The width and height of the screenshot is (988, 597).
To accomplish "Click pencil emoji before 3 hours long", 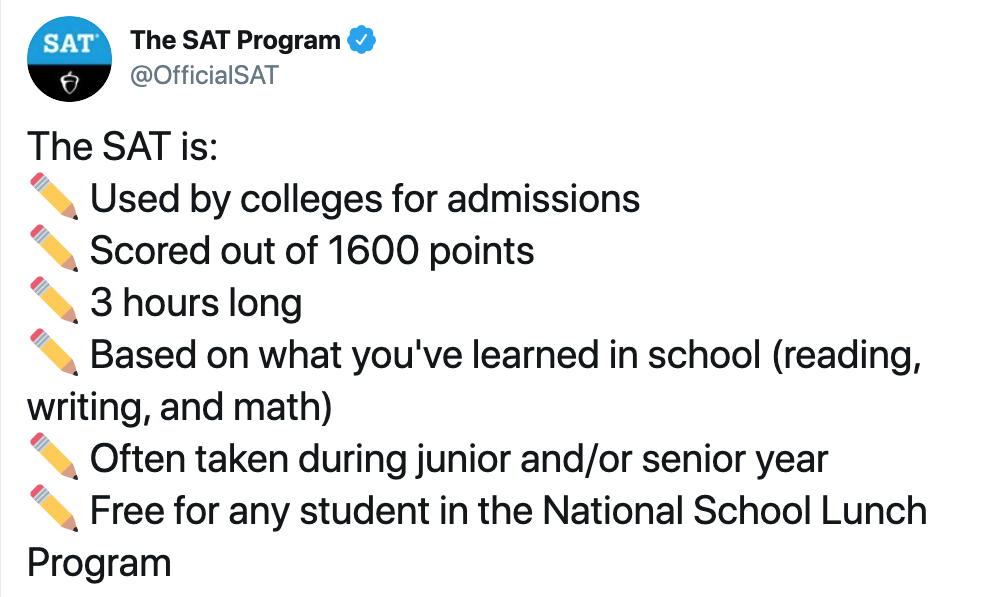I will pyautogui.click(x=54, y=301).
